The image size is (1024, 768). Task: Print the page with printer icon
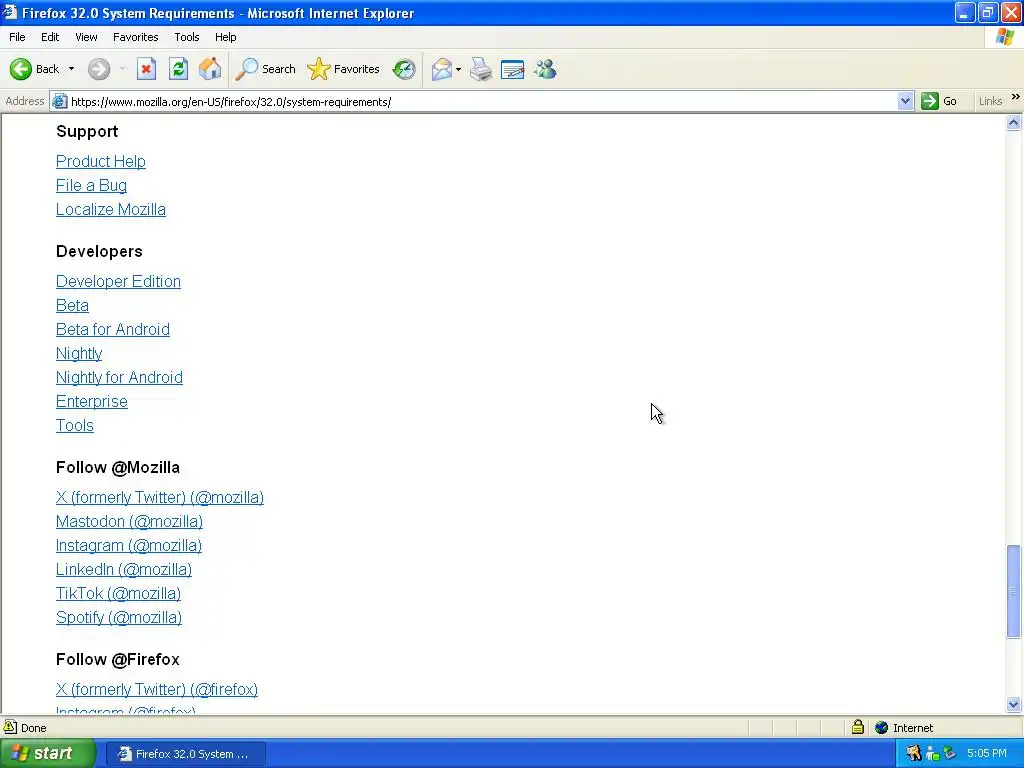[481, 69]
